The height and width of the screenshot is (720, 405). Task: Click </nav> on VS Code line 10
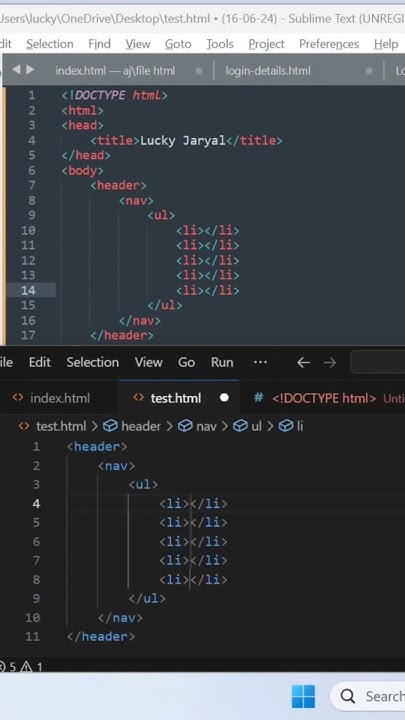click(x=120, y=618)
